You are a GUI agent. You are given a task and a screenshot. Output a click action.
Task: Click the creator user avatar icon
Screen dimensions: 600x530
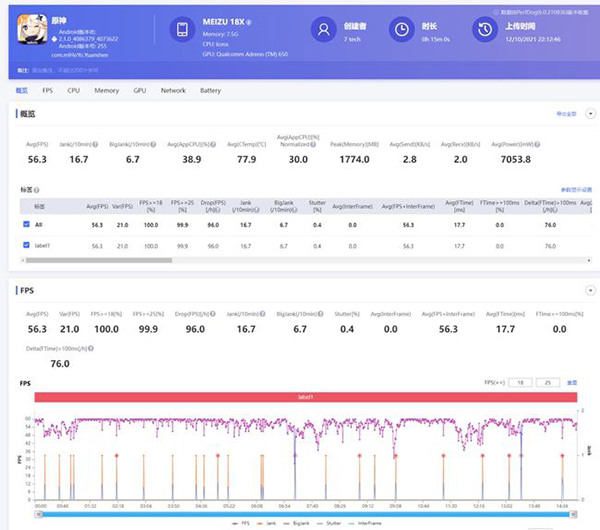point(323,31)
